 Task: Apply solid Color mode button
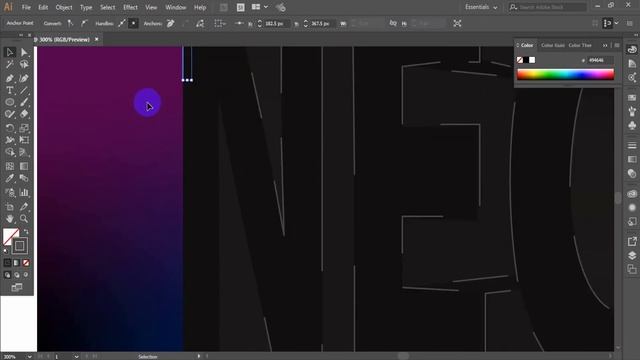[x=7, y=263]
